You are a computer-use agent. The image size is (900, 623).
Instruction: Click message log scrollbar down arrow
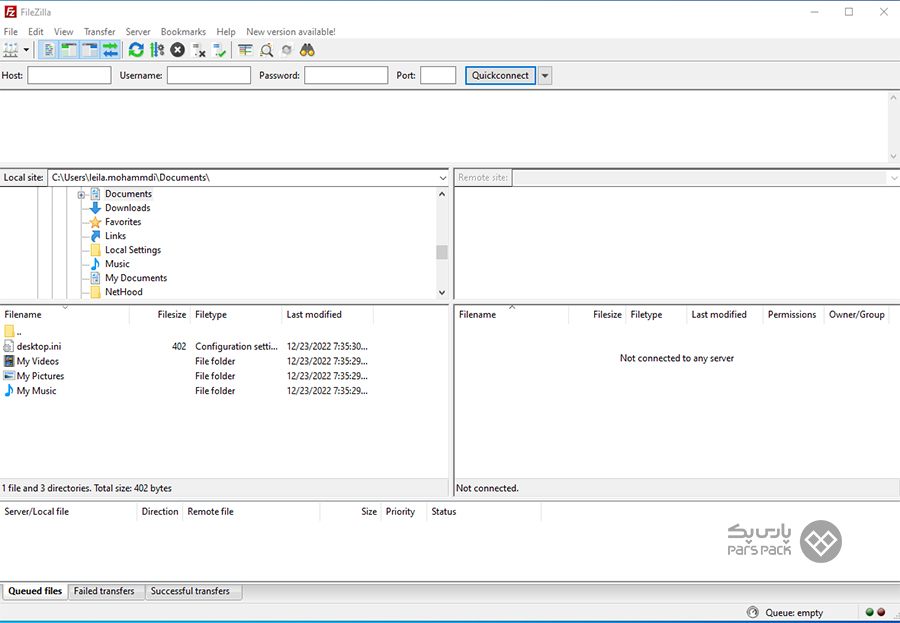[x=893, y=156]
